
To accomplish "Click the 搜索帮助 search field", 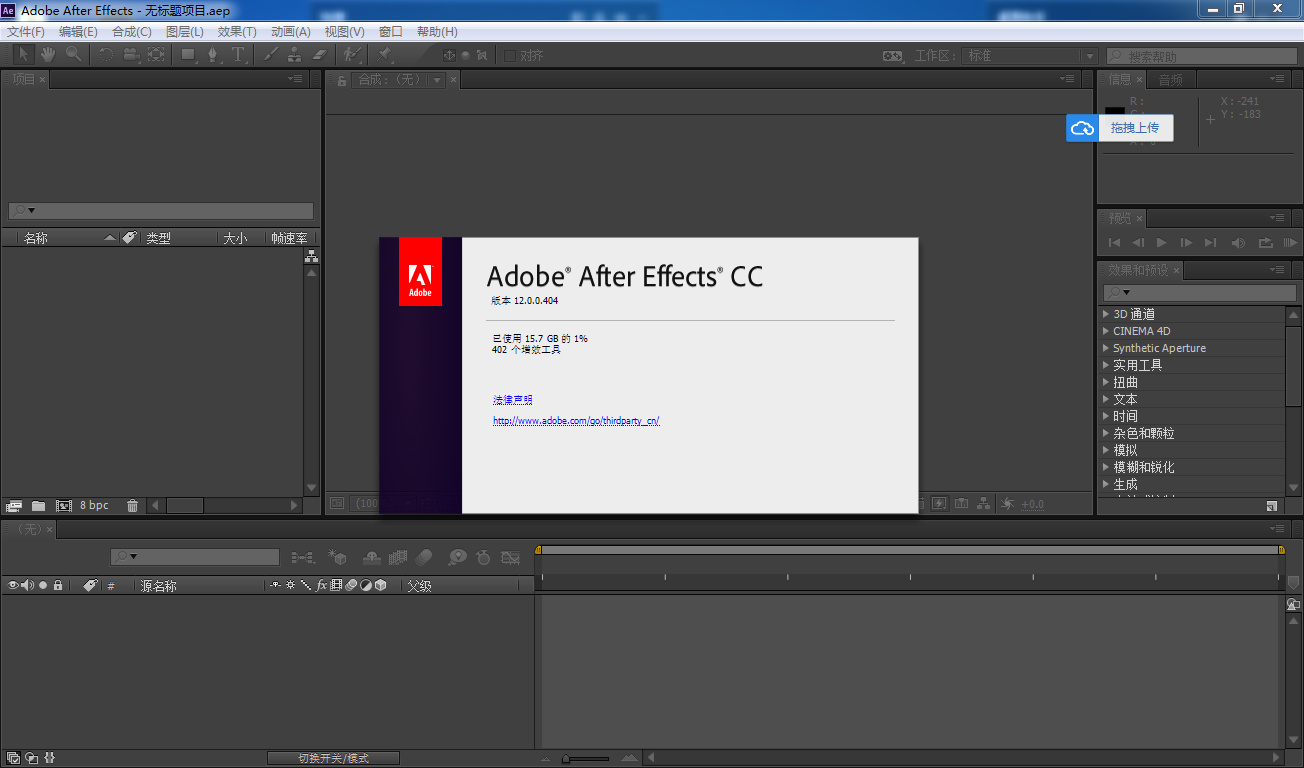I will tap(1200, 57).
